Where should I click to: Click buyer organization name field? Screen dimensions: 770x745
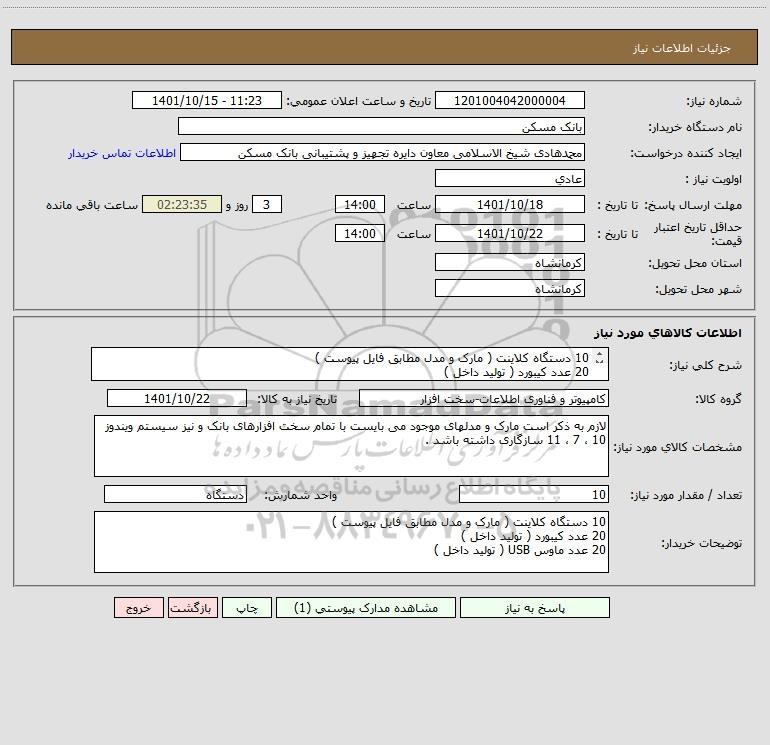coord(381,126)
